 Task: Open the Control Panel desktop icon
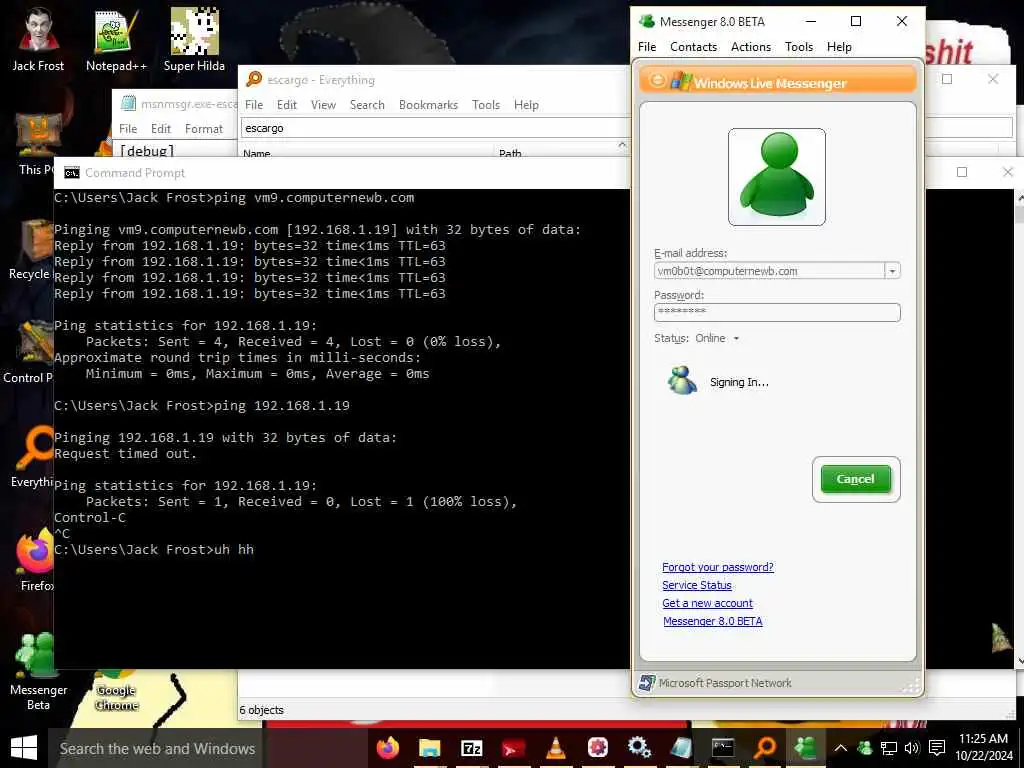30,353
